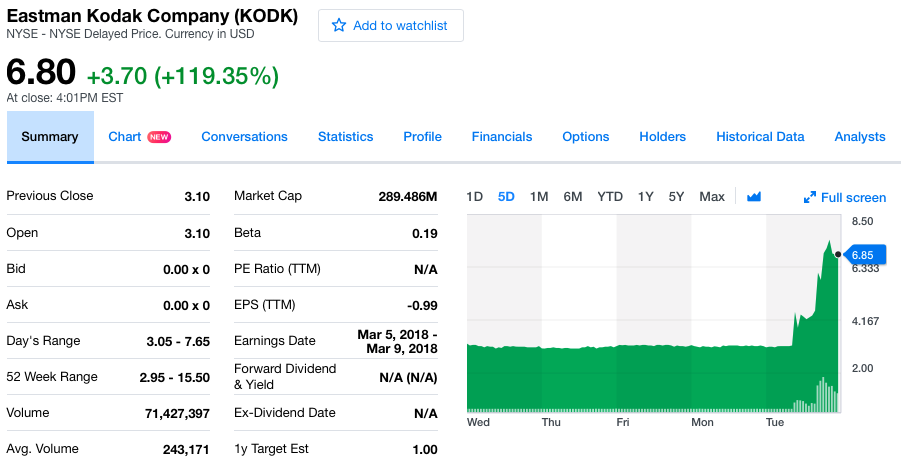Add KODK to watchlist
Viewport: 901px width, 470px height.
391,25
